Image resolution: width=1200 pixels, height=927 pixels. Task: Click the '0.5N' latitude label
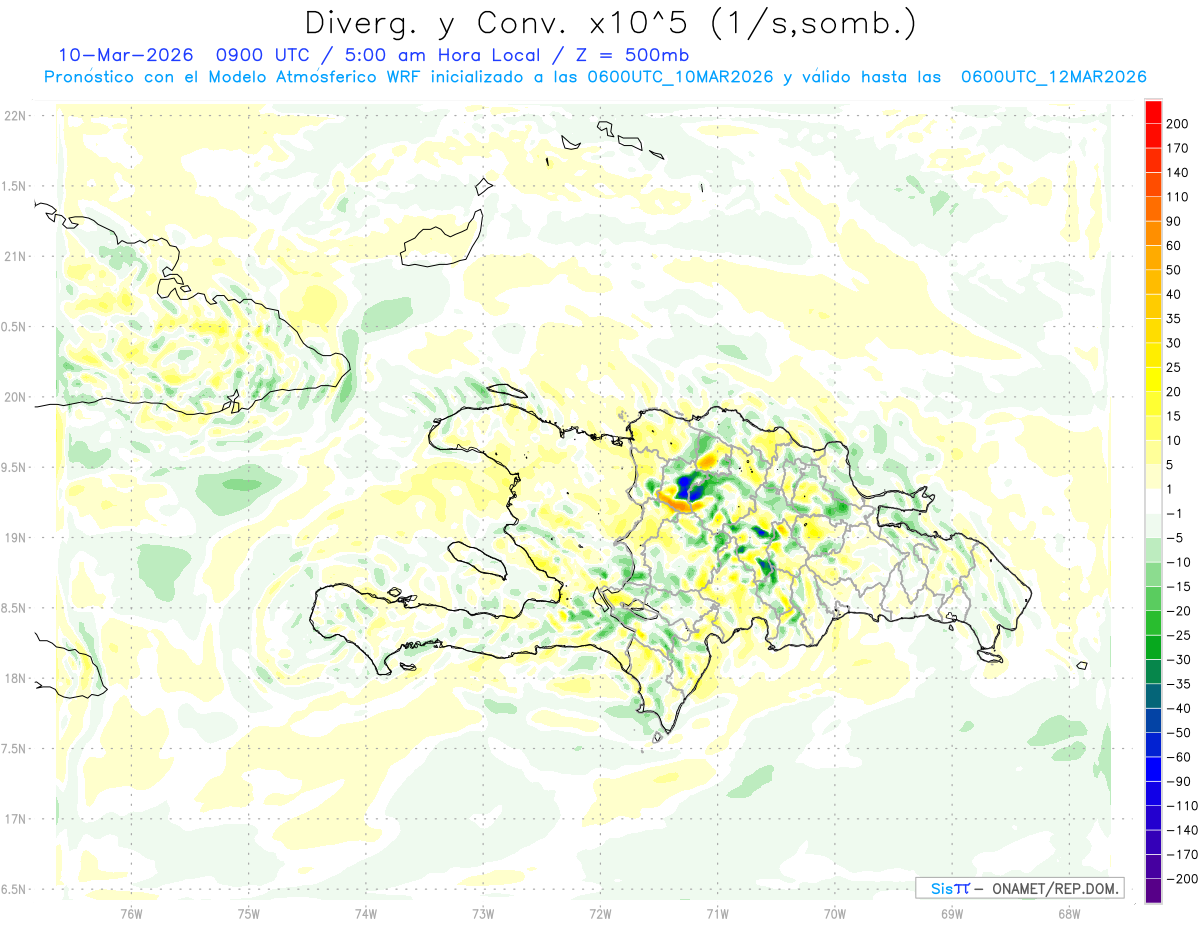click(15, 327)
